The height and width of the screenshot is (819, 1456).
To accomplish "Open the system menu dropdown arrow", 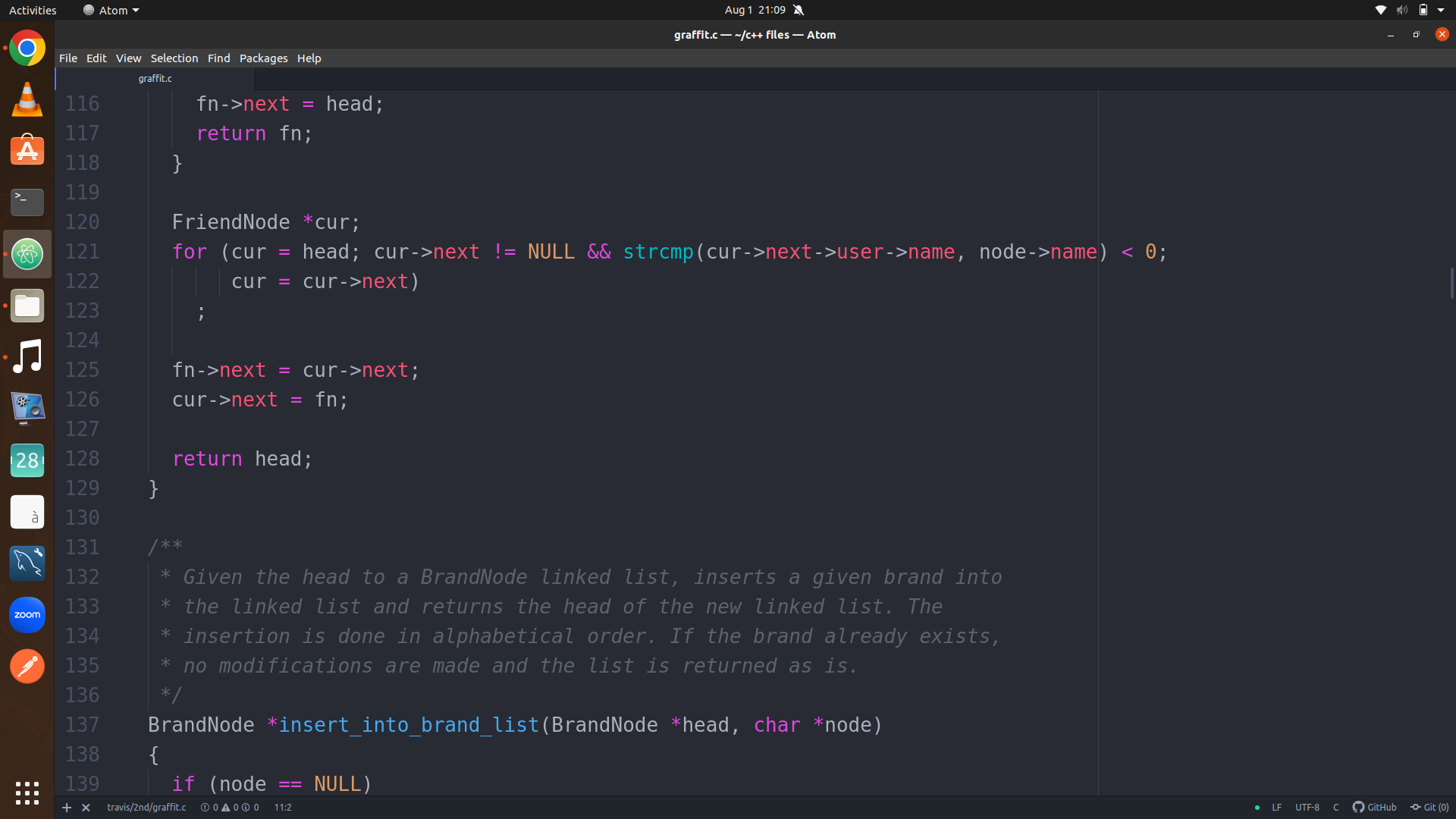I will coord(1441,10).
